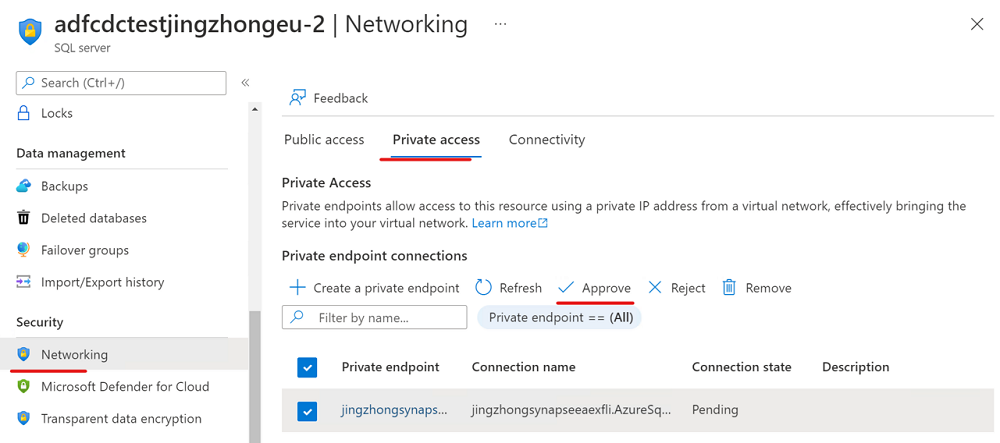Viewport: 1000px width, 443px height.
Task: Click the Approve checkmark icon
Action: click(566, 287)
